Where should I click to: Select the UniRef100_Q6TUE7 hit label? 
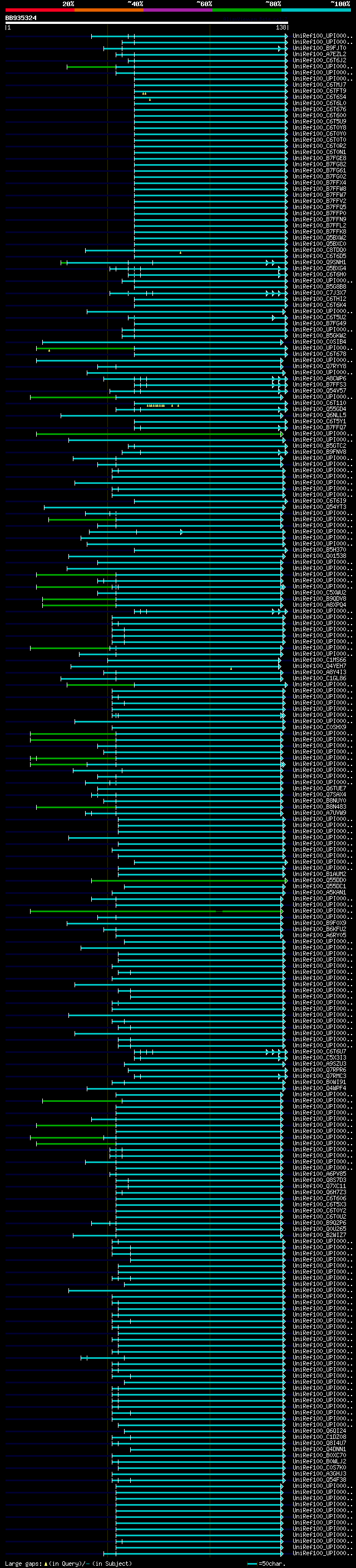coord(319,788)
